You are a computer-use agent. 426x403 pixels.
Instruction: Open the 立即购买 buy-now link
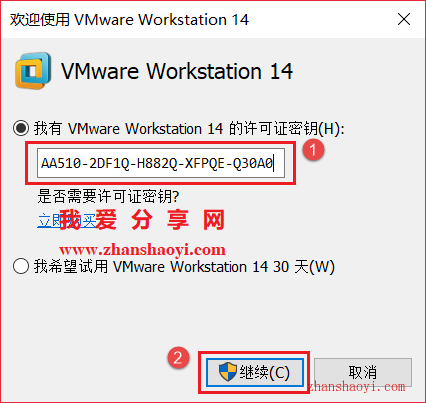[x=67, y=220]
